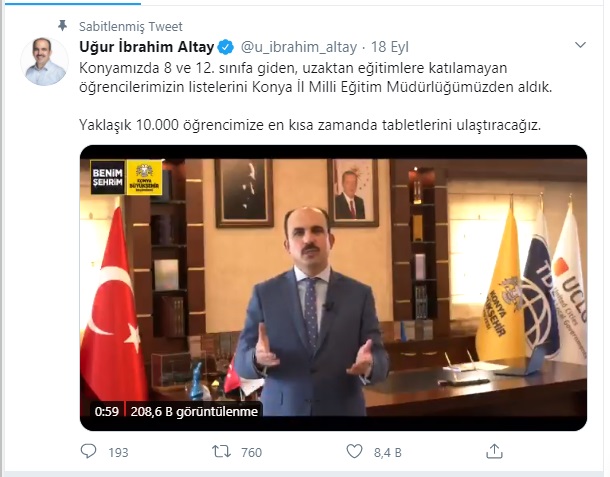Viewport: 610px width, 477px height.
Task: Click the 0:59 video duration badge
Action: [107, 411]
